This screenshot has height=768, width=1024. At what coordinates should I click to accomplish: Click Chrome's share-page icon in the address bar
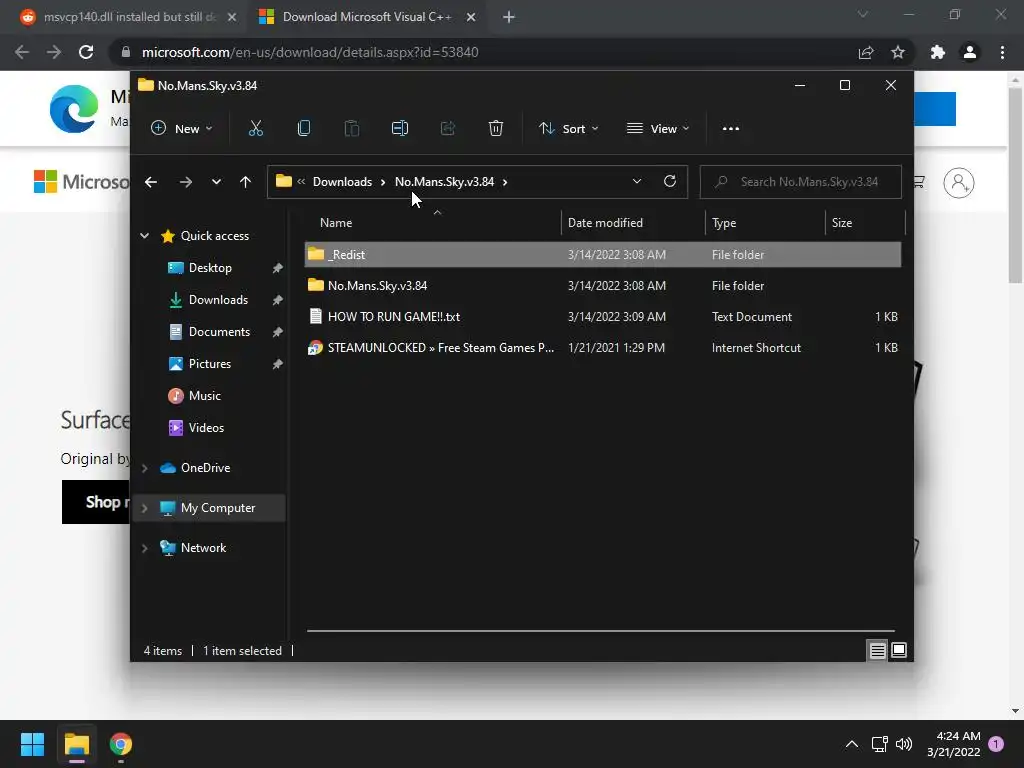(866, 52)
